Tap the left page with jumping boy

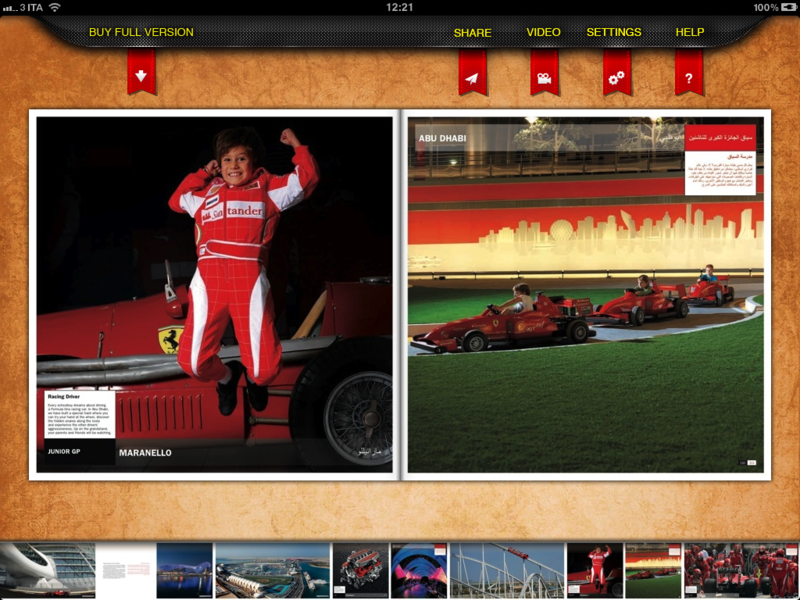pyautogui.click(x=214, y=294)
